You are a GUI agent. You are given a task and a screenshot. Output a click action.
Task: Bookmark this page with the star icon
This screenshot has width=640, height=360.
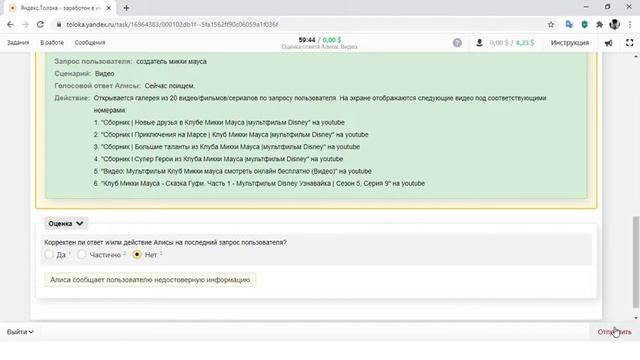point(551,24)
